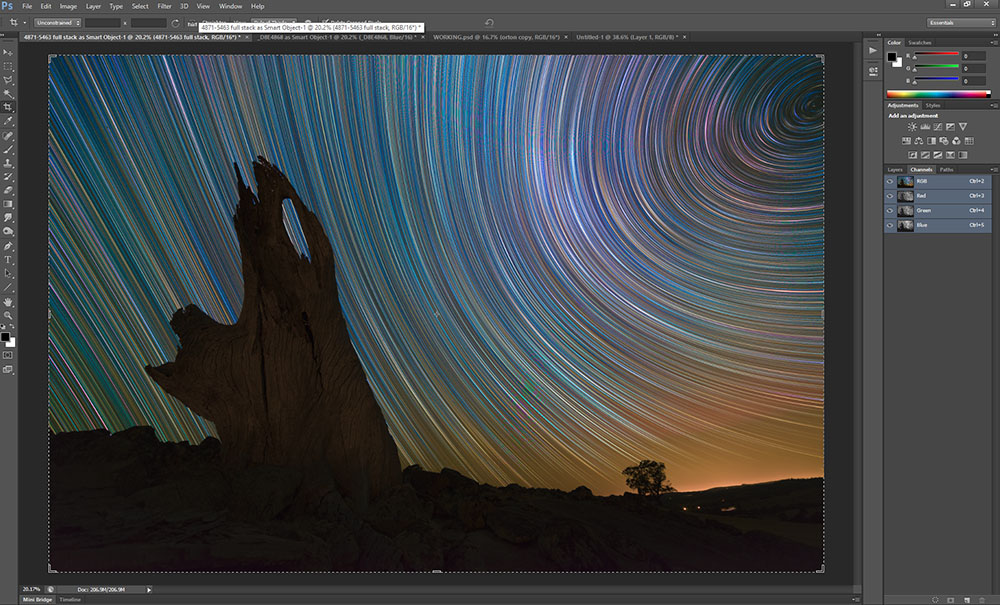
Task: Select the Path Selection tool
Action: [8, 273]
